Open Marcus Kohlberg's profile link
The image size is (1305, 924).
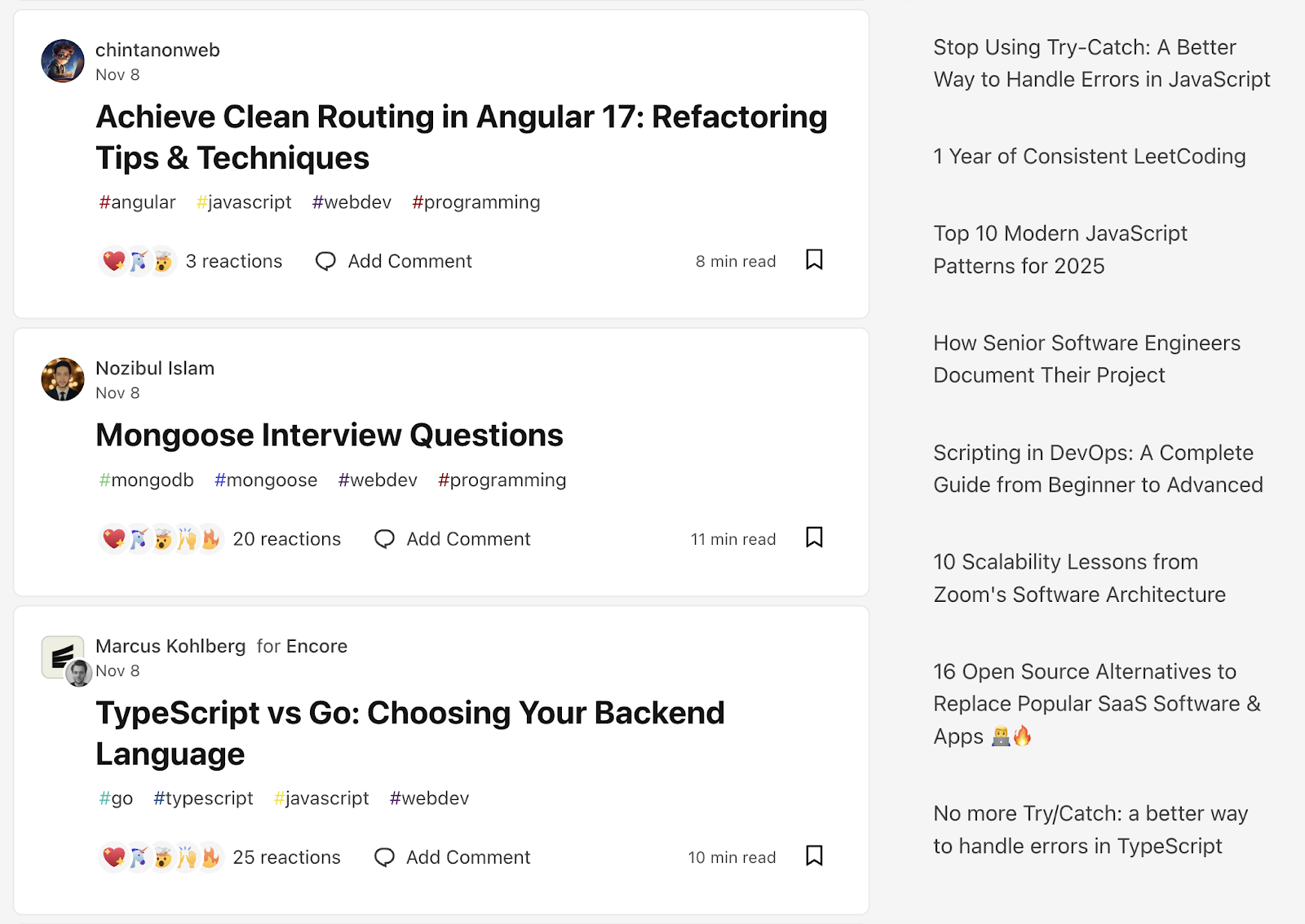pyautogui.click(x=170, y=646)
